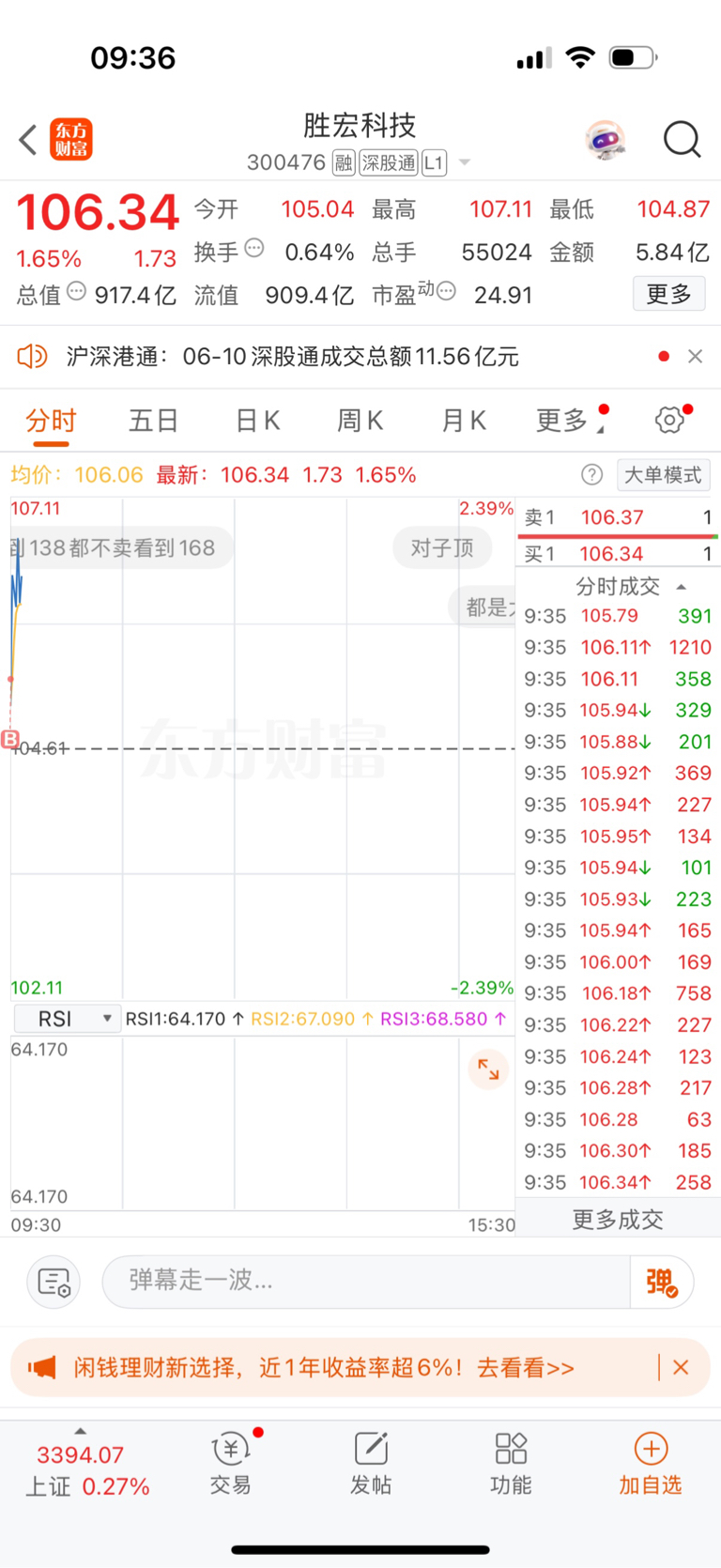The height and width of the screenshot is (1568, 721).
Task: Tap the RSI1:64.170 value
Action: pos(185,1019)
